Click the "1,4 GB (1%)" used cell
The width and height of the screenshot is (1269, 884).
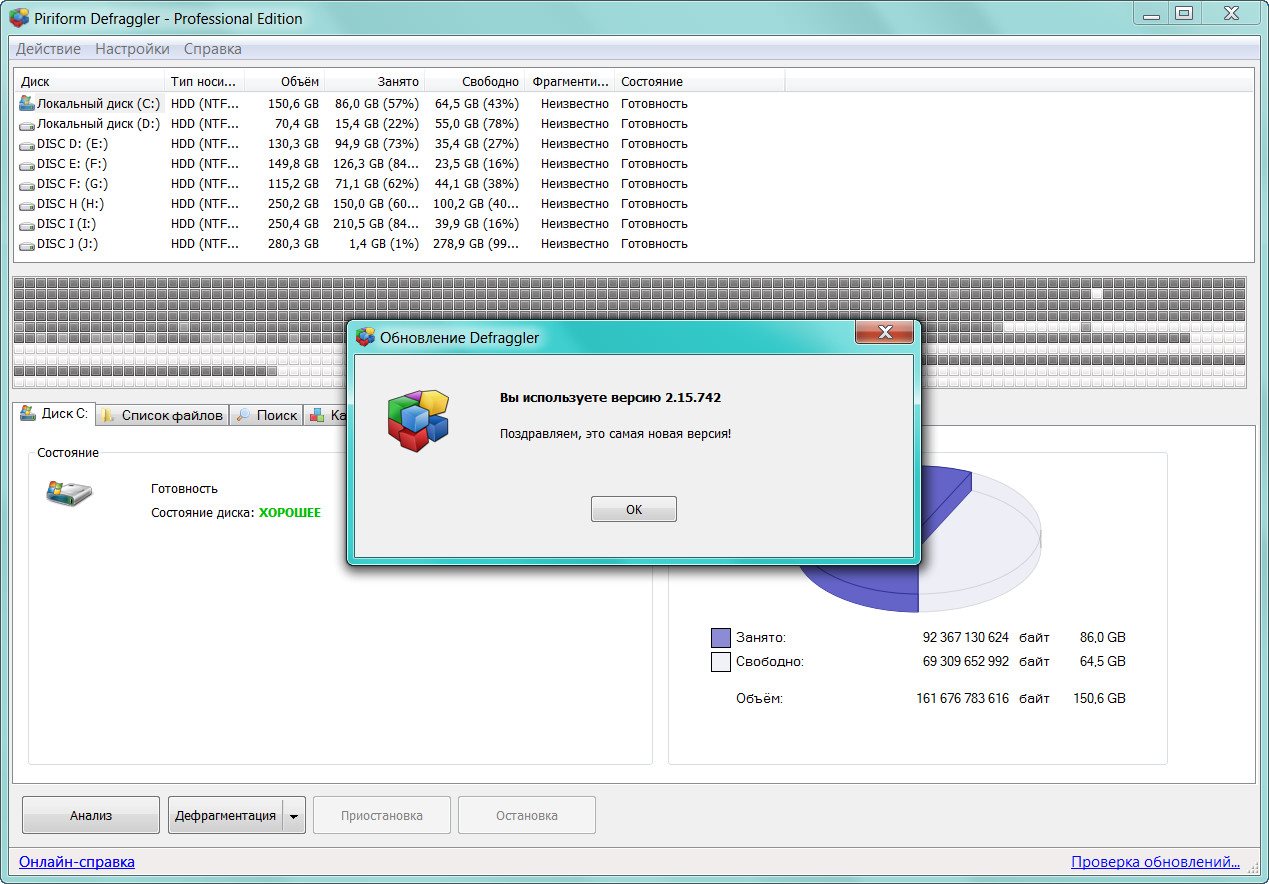(x=384, y=244)
